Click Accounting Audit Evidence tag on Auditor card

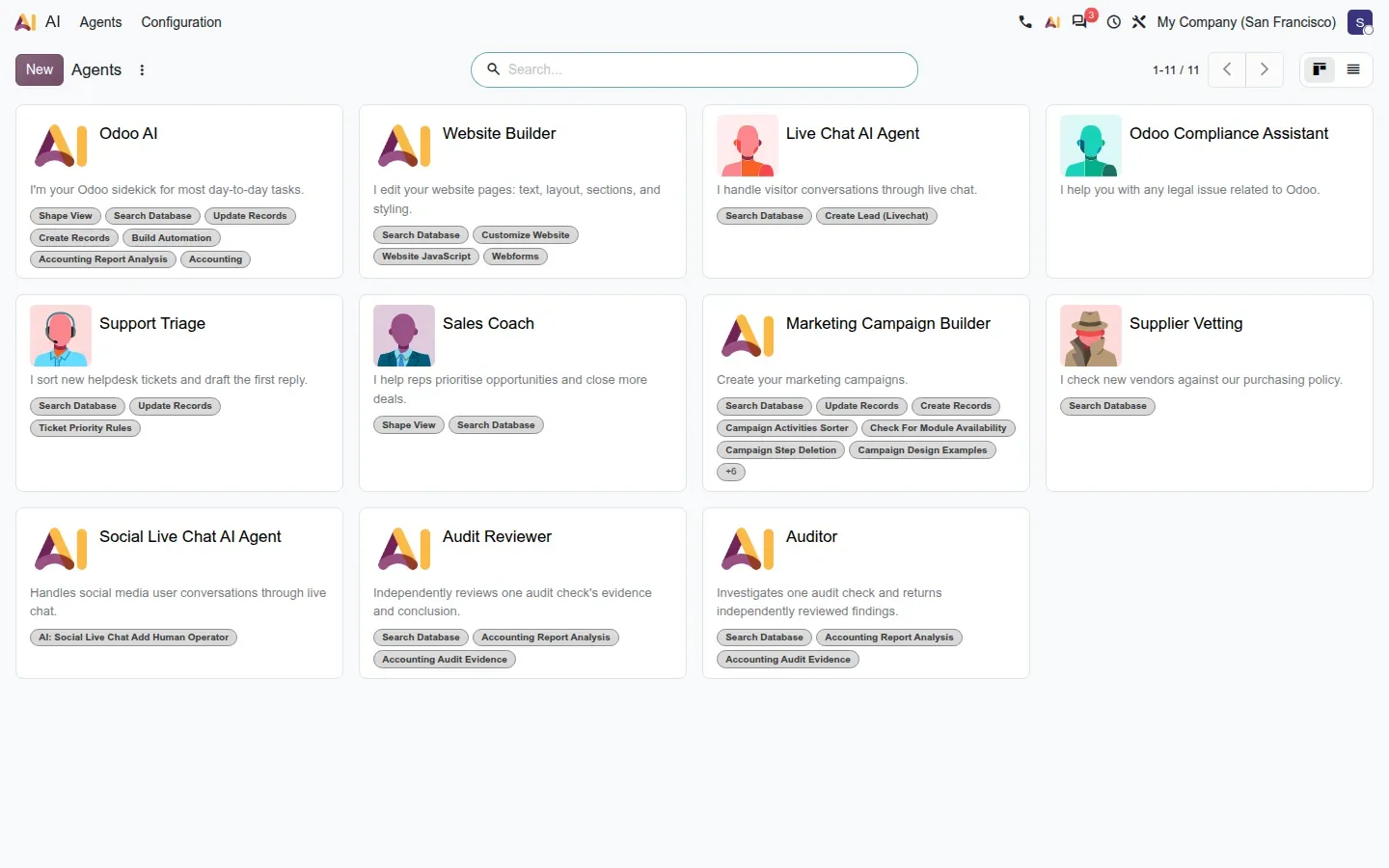[788, 660]
